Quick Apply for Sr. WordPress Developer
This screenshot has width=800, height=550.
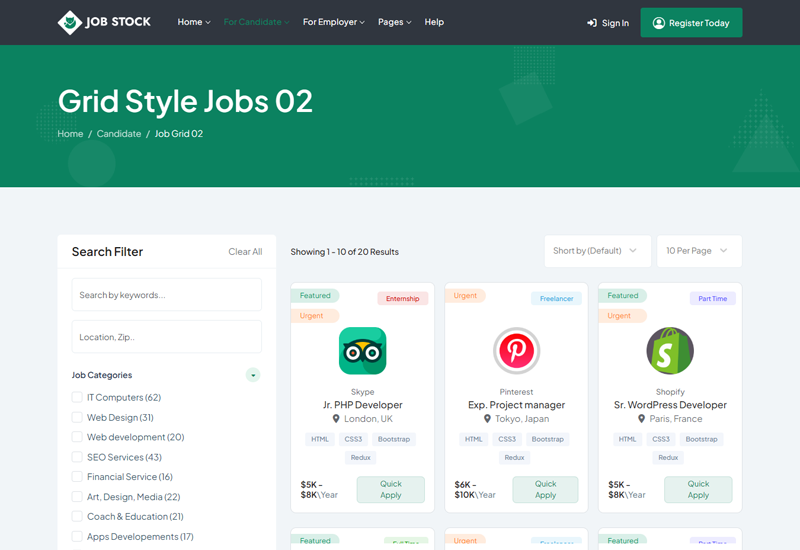698,489
